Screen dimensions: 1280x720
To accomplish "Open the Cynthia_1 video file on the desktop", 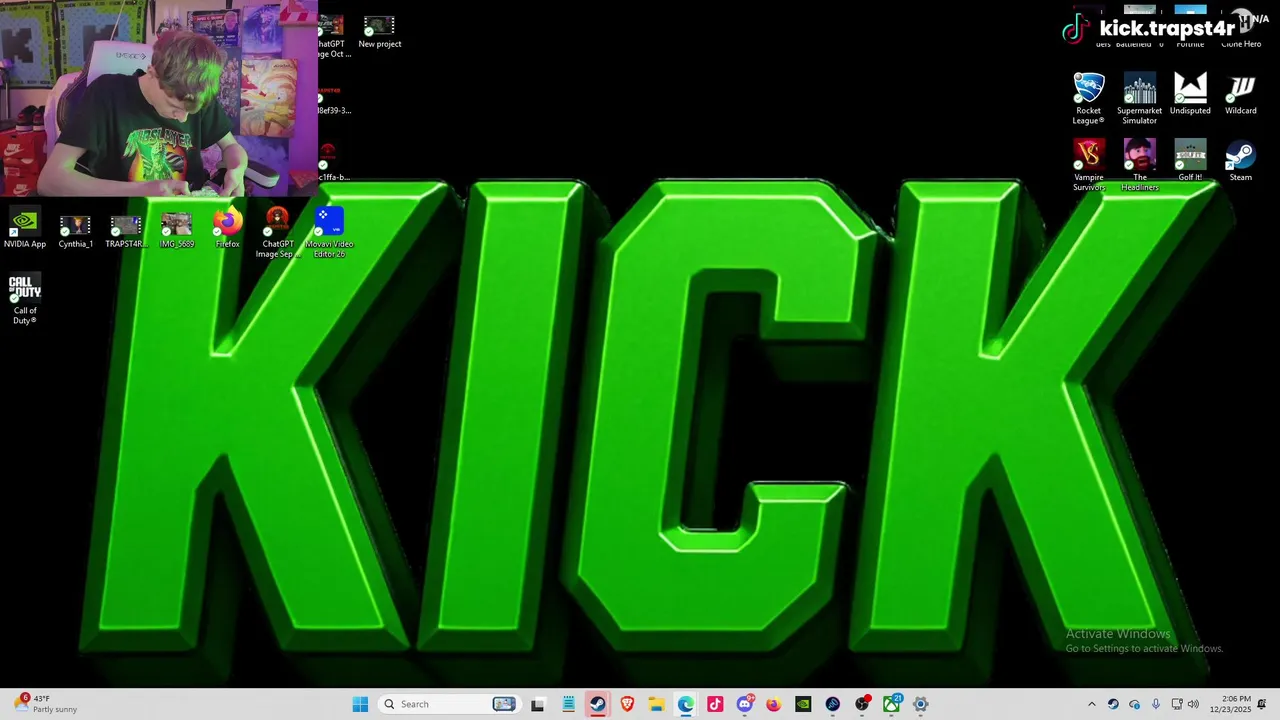I will [x=75, y=229].
